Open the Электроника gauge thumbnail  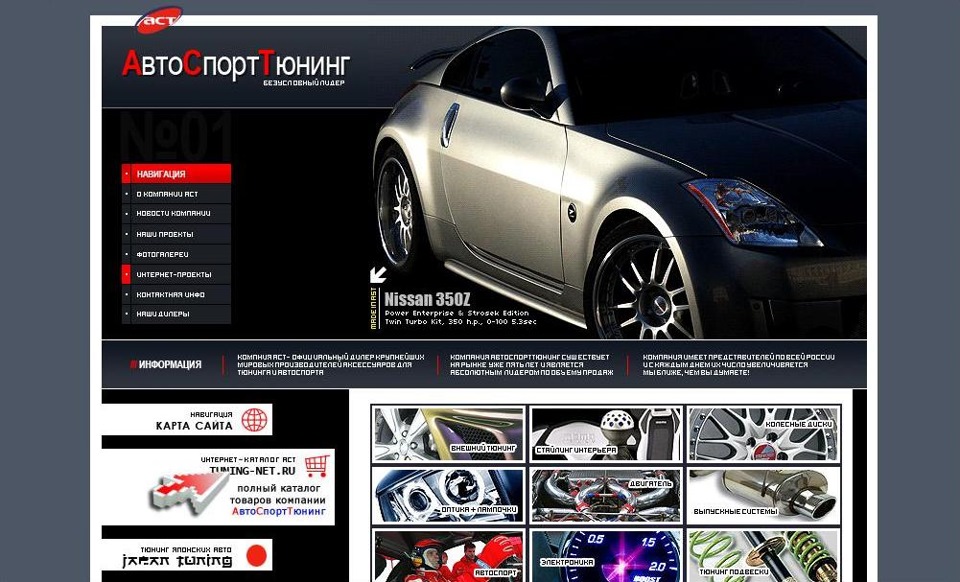tap(606, 556)
